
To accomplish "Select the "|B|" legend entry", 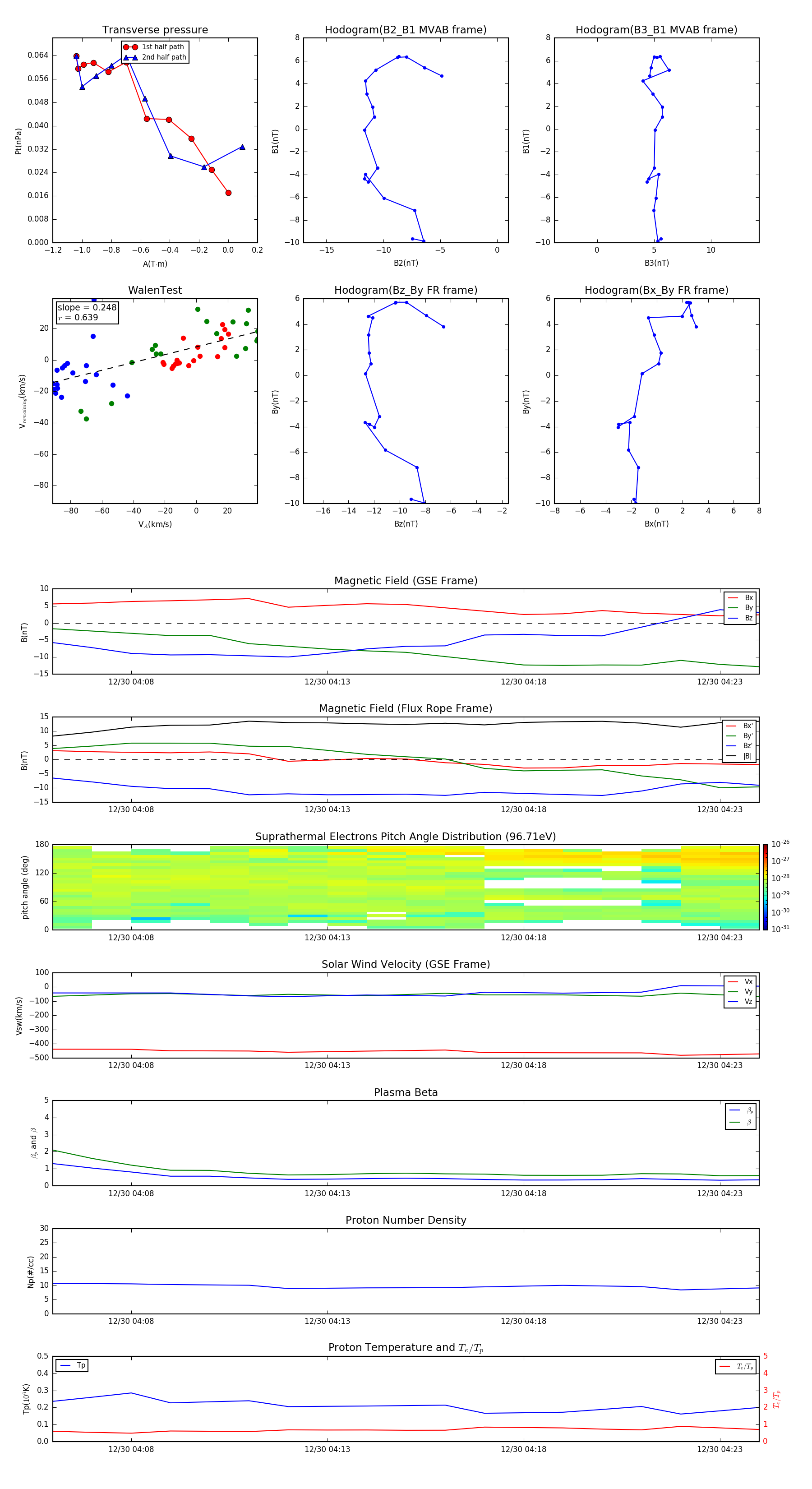I will 739,756.
